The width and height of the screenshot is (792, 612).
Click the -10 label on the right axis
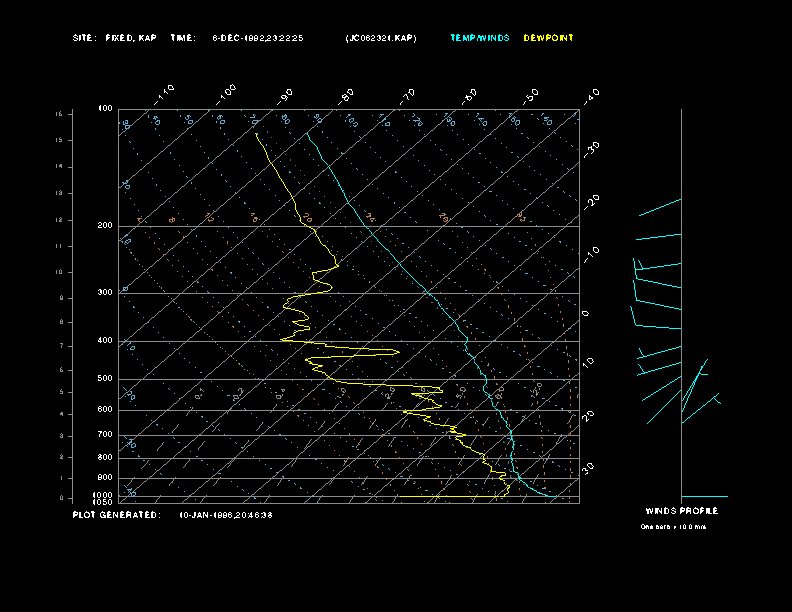click(591, 255)
